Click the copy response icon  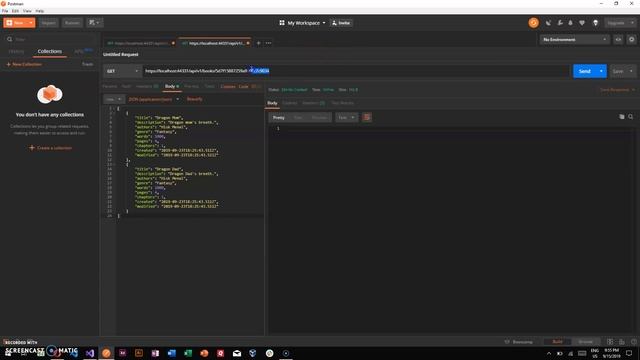(621, 117)
